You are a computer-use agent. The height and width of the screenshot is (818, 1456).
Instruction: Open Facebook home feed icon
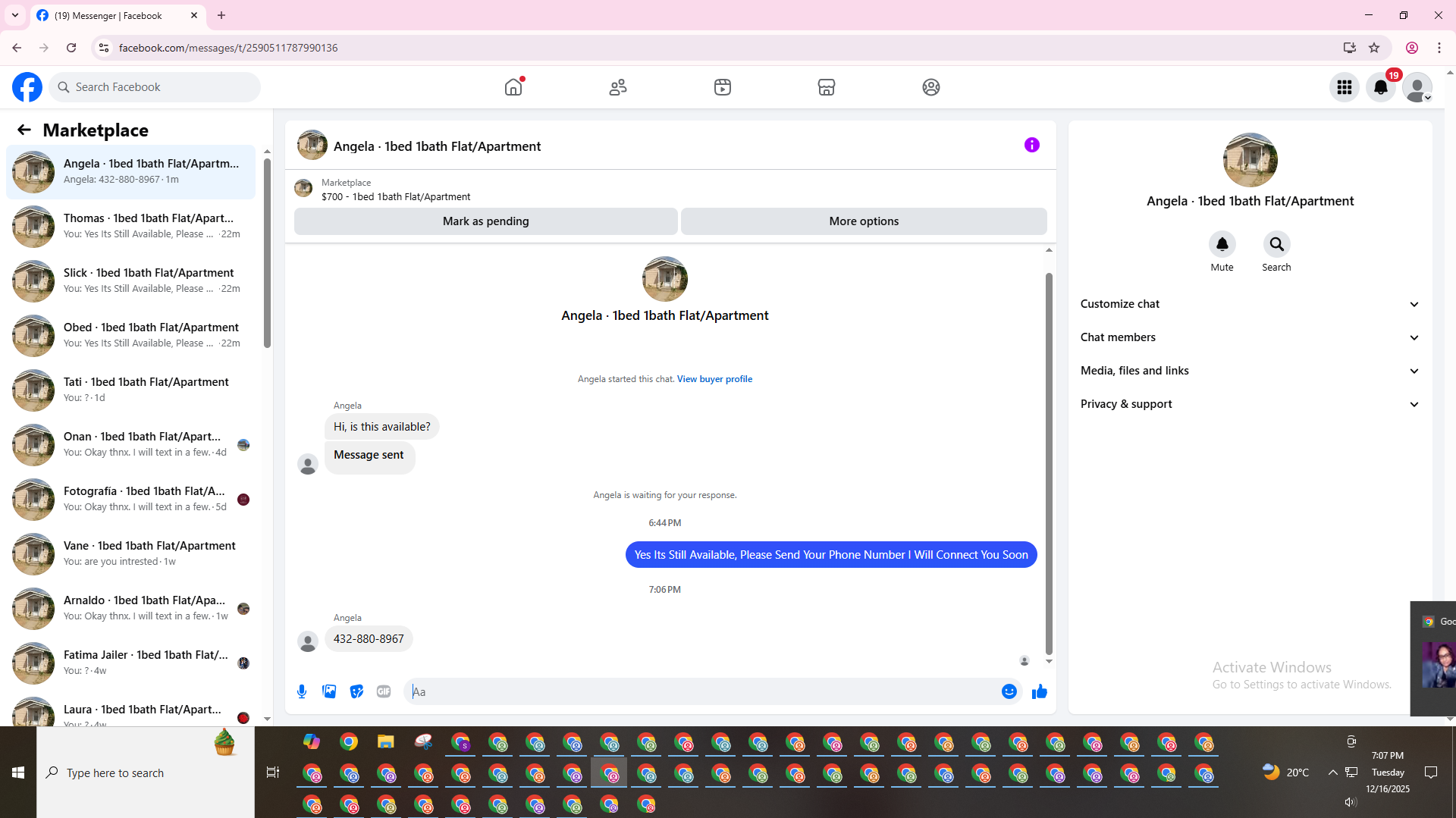click(x=513, y=87)
